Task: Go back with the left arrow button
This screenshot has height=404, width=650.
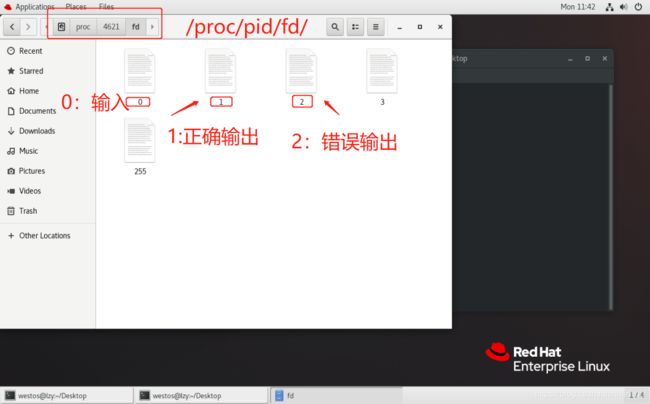Action: [12, 27]
